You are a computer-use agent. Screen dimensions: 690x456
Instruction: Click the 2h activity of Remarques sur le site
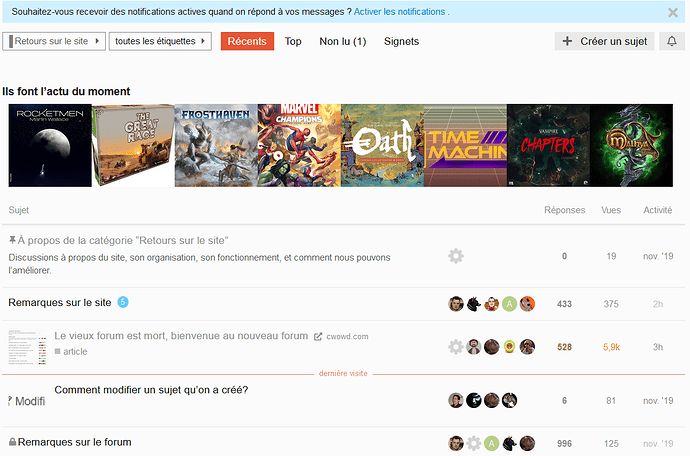tap(658, 304)
